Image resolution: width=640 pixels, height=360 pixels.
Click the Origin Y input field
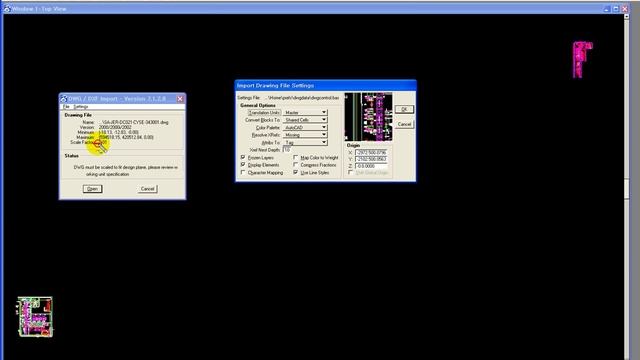click(371, 159)
